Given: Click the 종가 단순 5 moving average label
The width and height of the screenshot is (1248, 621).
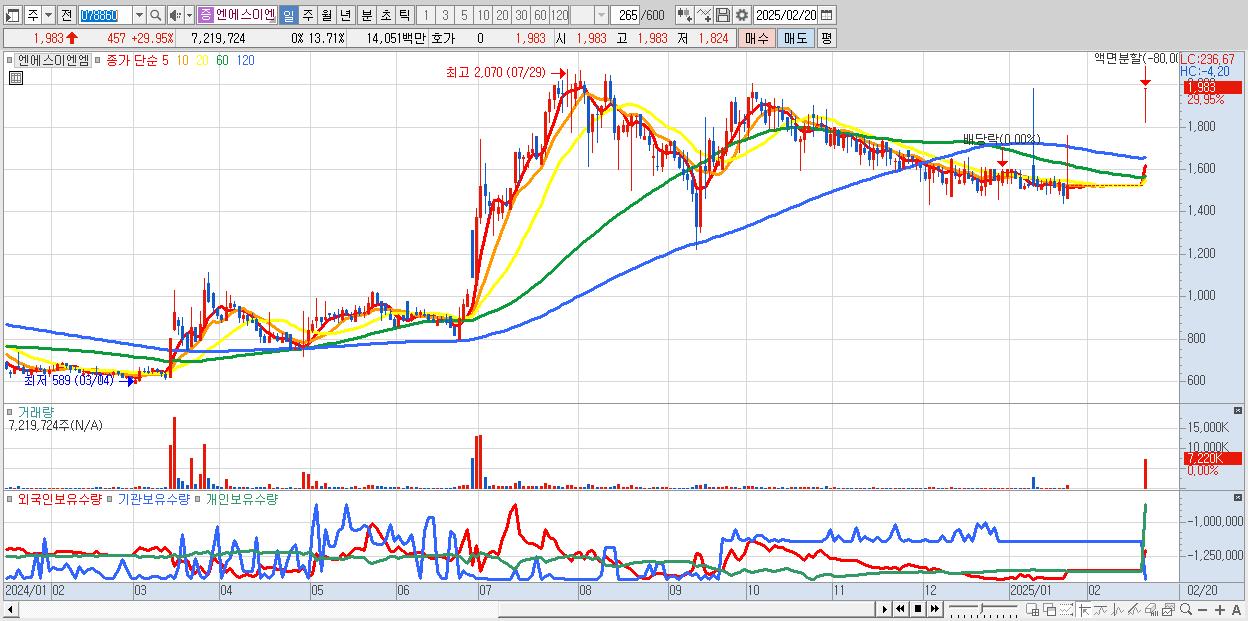Looking at the screenshot, I should (x=136, y=60).
